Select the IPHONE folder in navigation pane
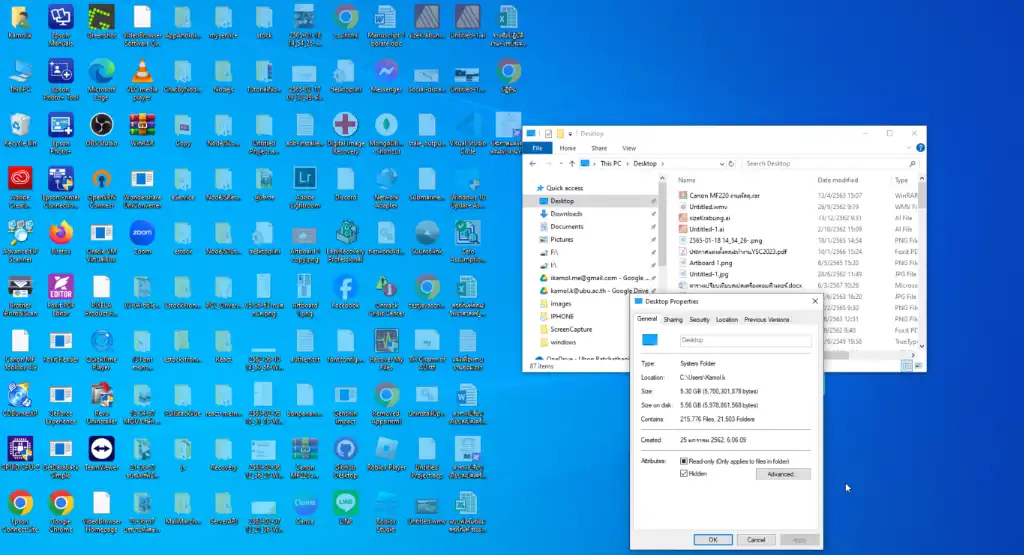The image size is (1024, 555). pos(562,316)
